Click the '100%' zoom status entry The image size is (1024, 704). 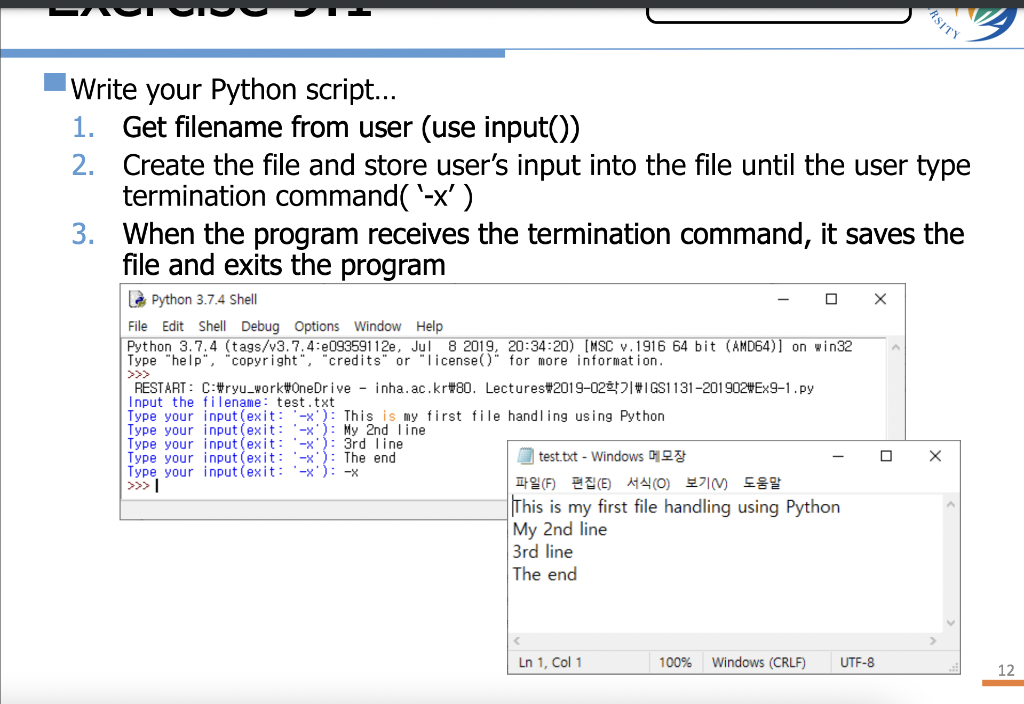[x=675, y=662]
